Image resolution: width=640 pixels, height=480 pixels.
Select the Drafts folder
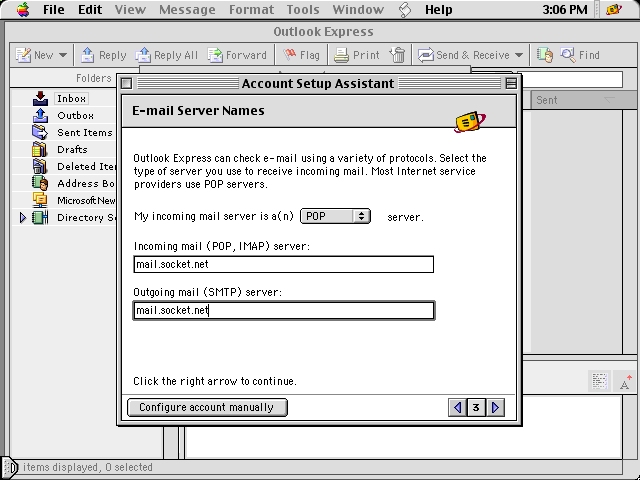(72, 149)
